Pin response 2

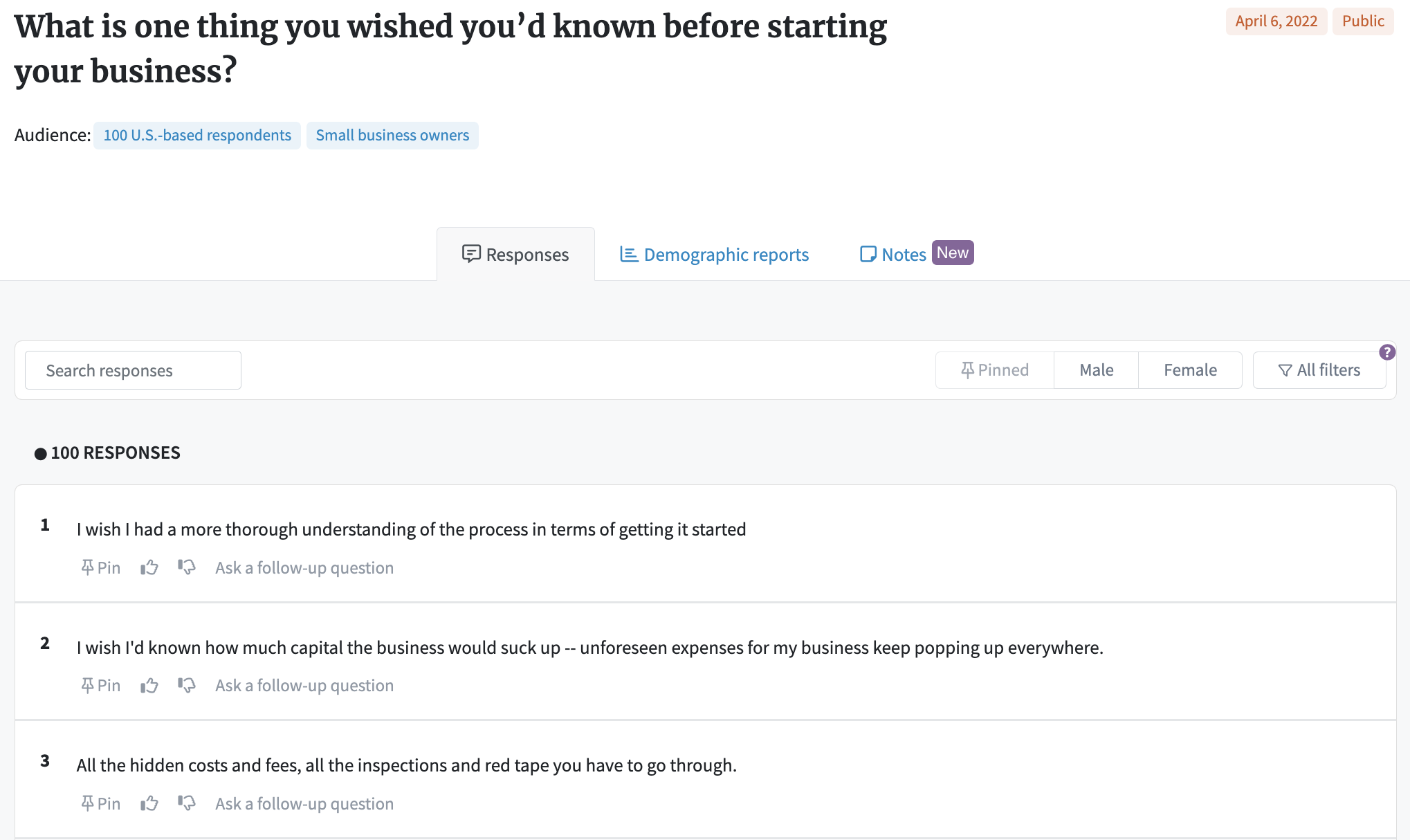(101, 686)
